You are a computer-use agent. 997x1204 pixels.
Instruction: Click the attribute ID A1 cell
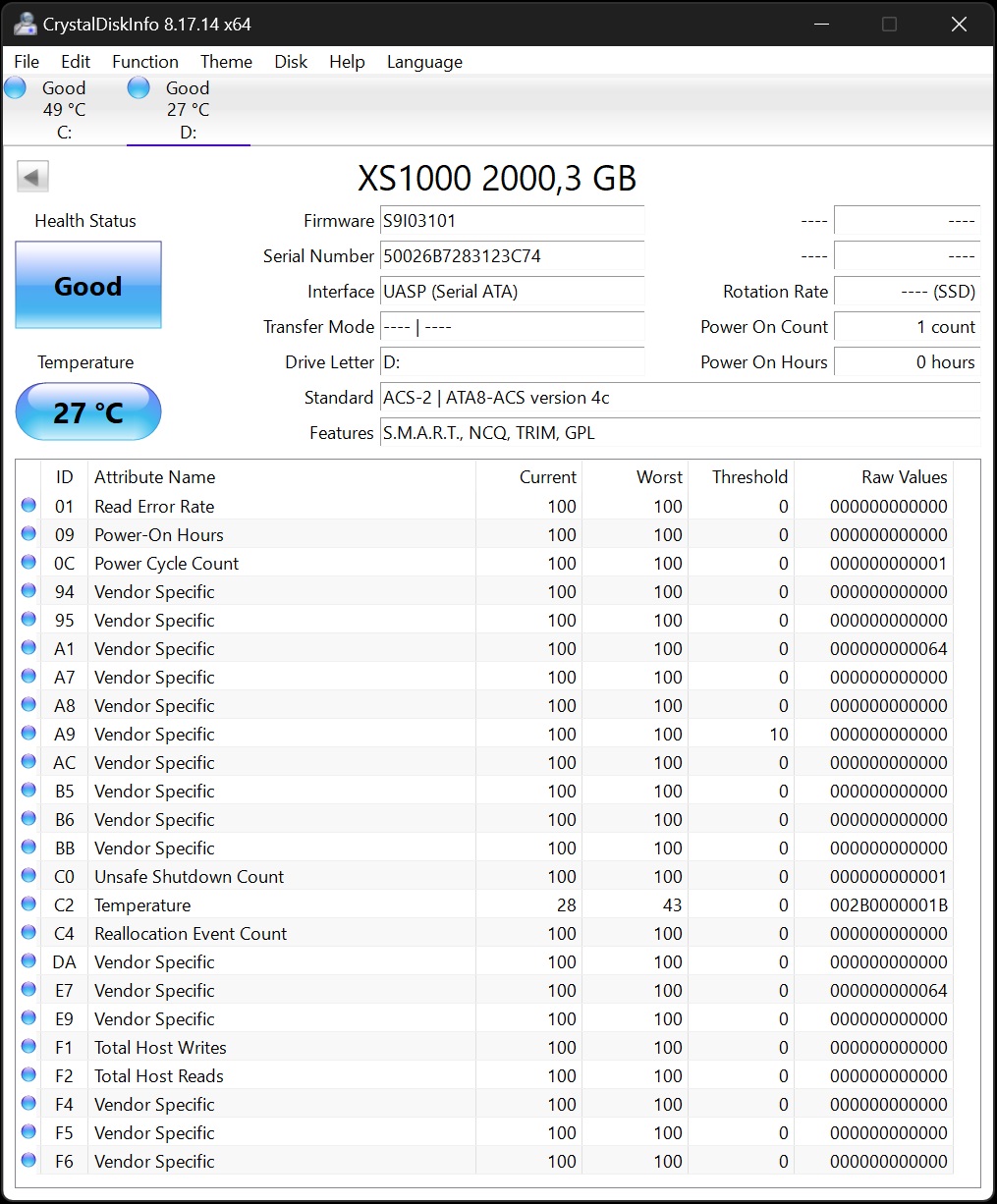pos(64,649)
